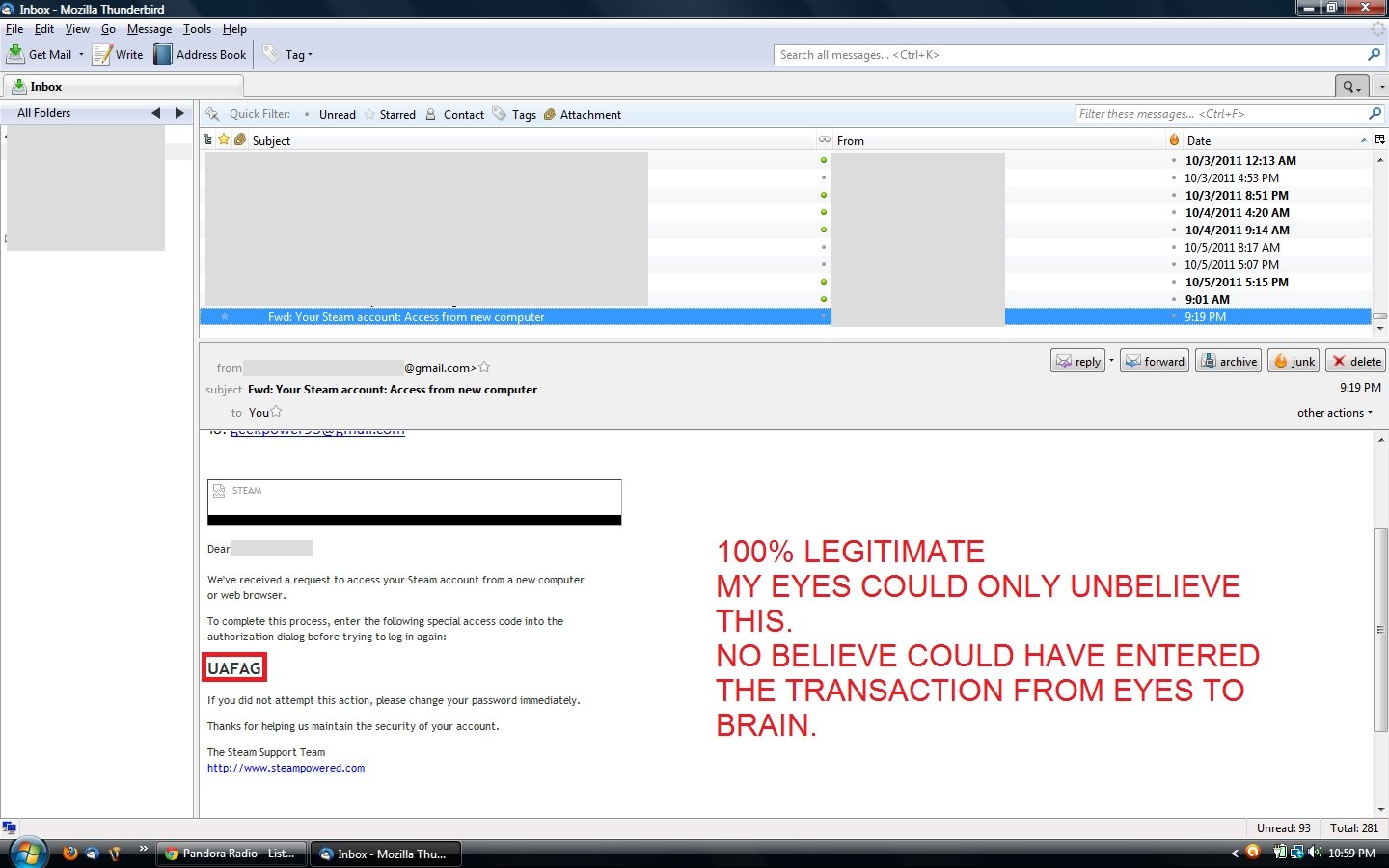Open the reply options dropdown arrow

(x=1111, y=361)
